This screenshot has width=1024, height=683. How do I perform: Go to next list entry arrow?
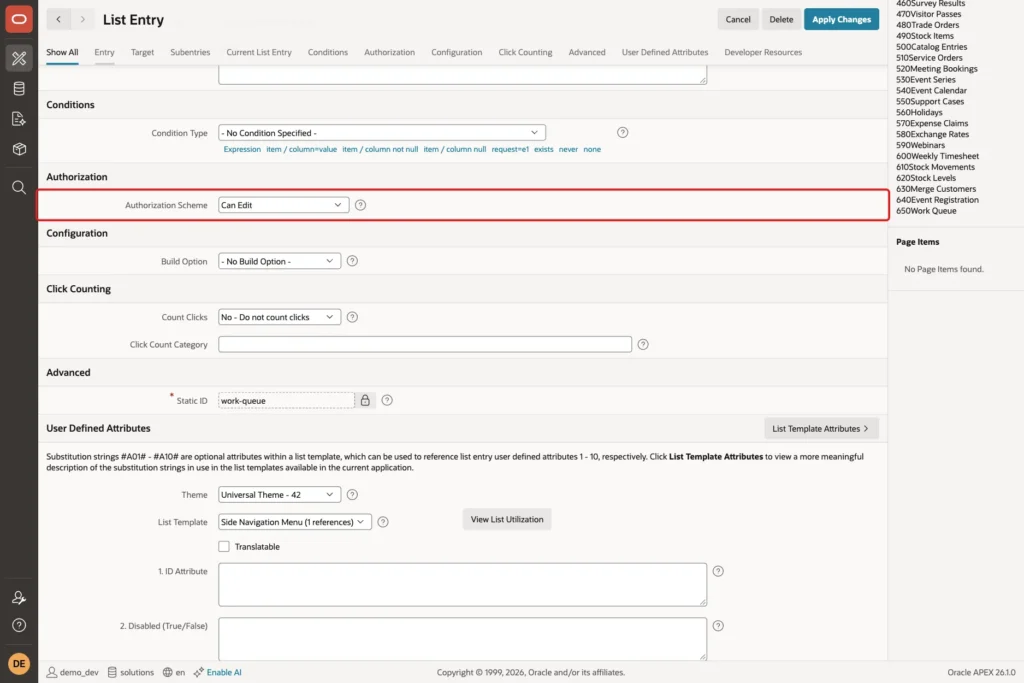pos(82,20)
